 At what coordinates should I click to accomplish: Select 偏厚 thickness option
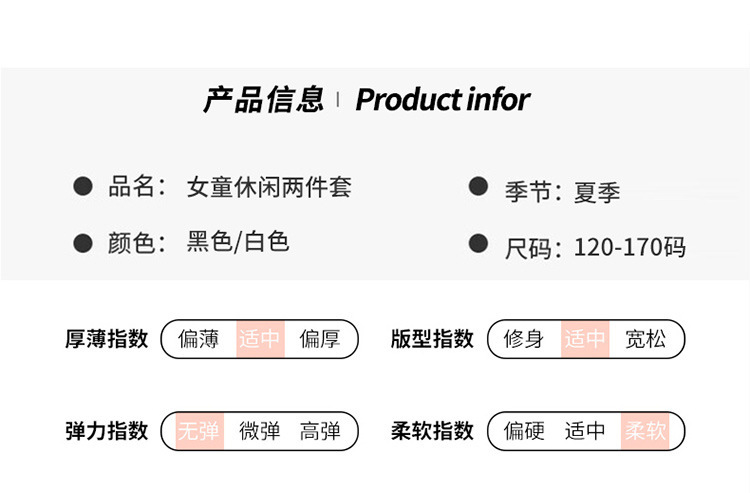pos(320,339)
